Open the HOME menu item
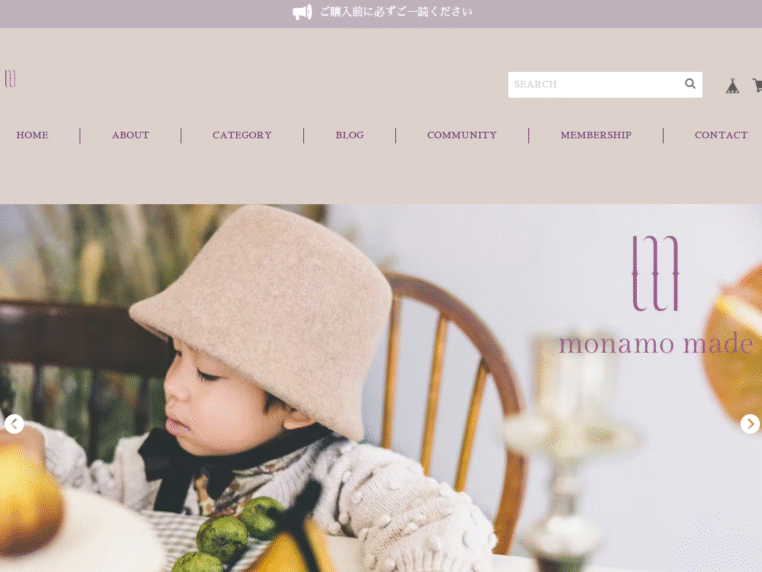 [32, 135]
